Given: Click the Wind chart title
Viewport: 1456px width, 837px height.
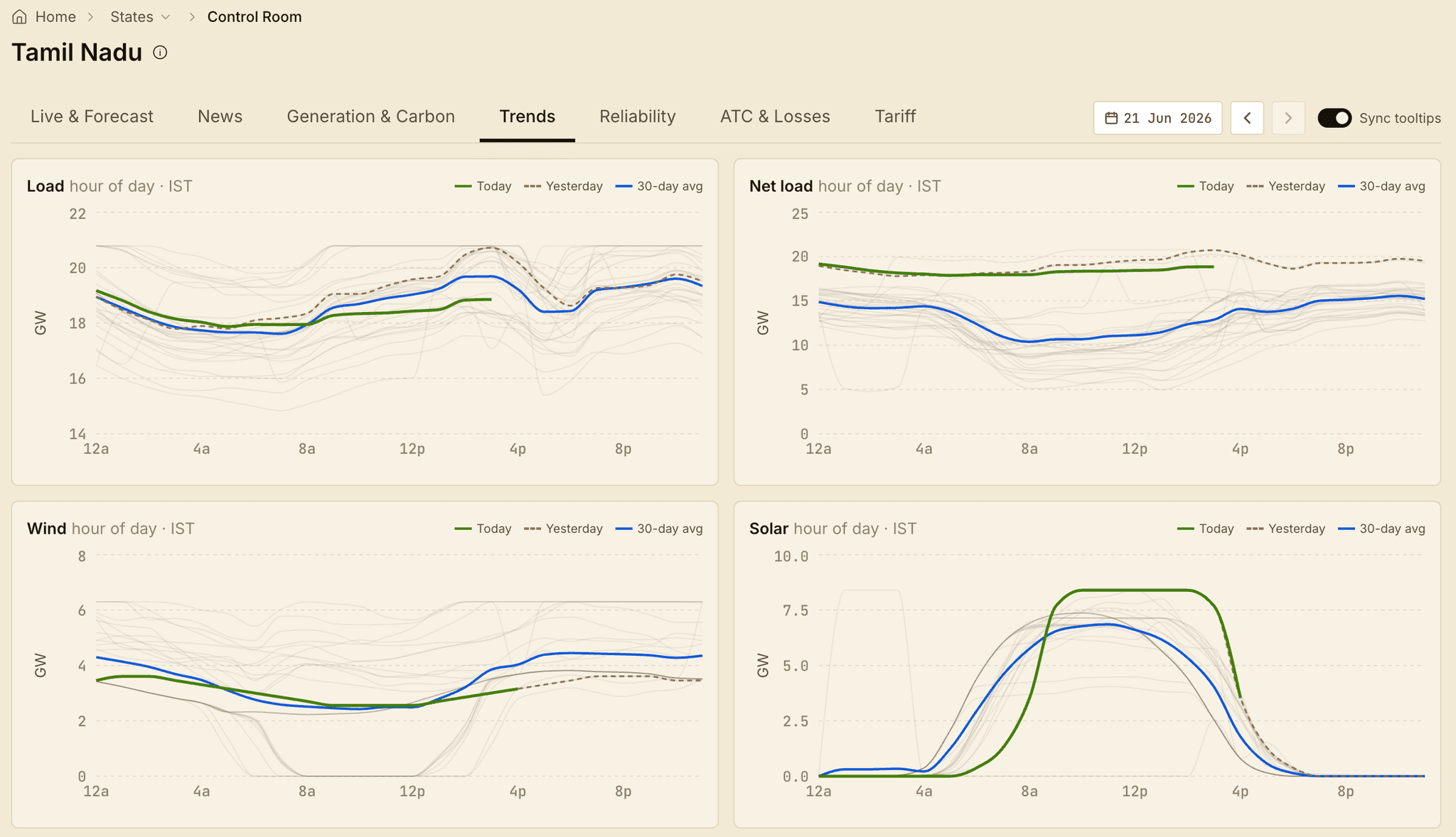Looking at the screenshot, I should [x=46, y=529].
